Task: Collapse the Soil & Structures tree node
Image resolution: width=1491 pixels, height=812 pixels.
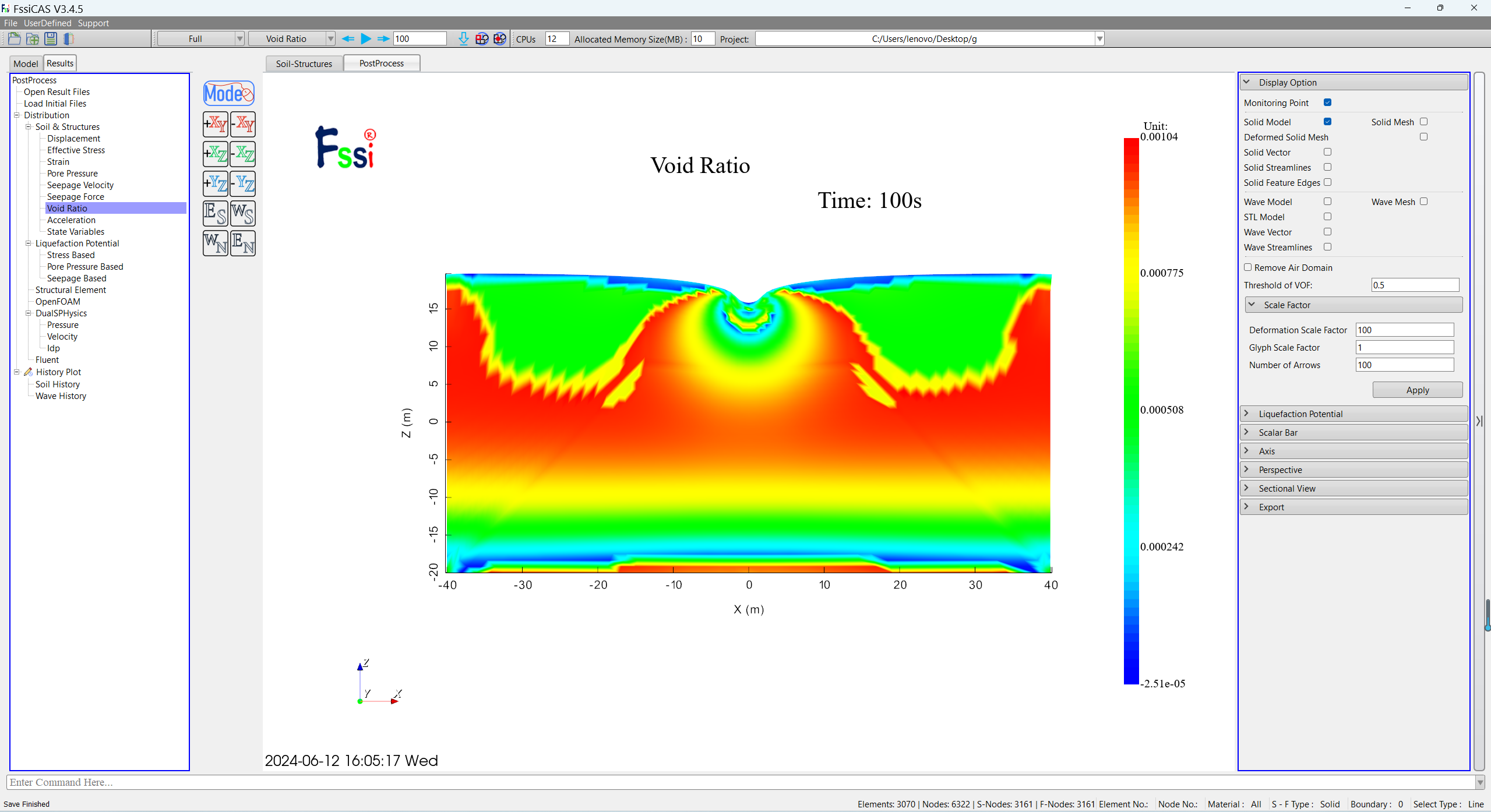Action: click(28, 126)
